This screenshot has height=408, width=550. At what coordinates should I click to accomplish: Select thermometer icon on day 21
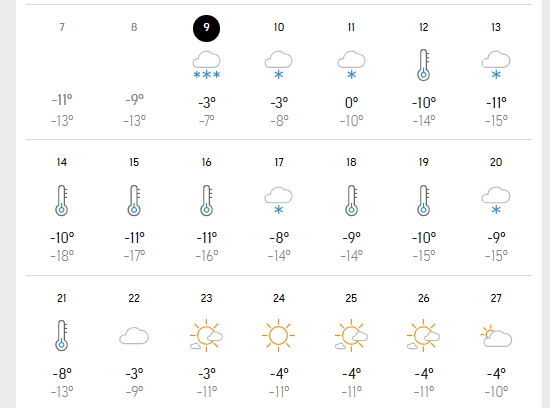tap(62, 336)
